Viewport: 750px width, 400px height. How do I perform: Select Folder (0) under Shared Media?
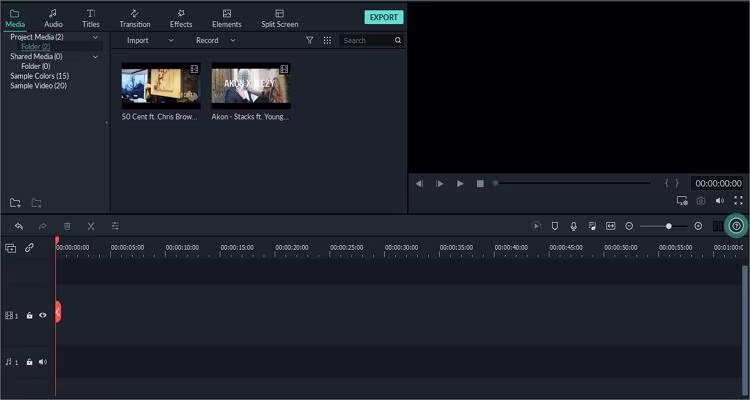point(36,66)
